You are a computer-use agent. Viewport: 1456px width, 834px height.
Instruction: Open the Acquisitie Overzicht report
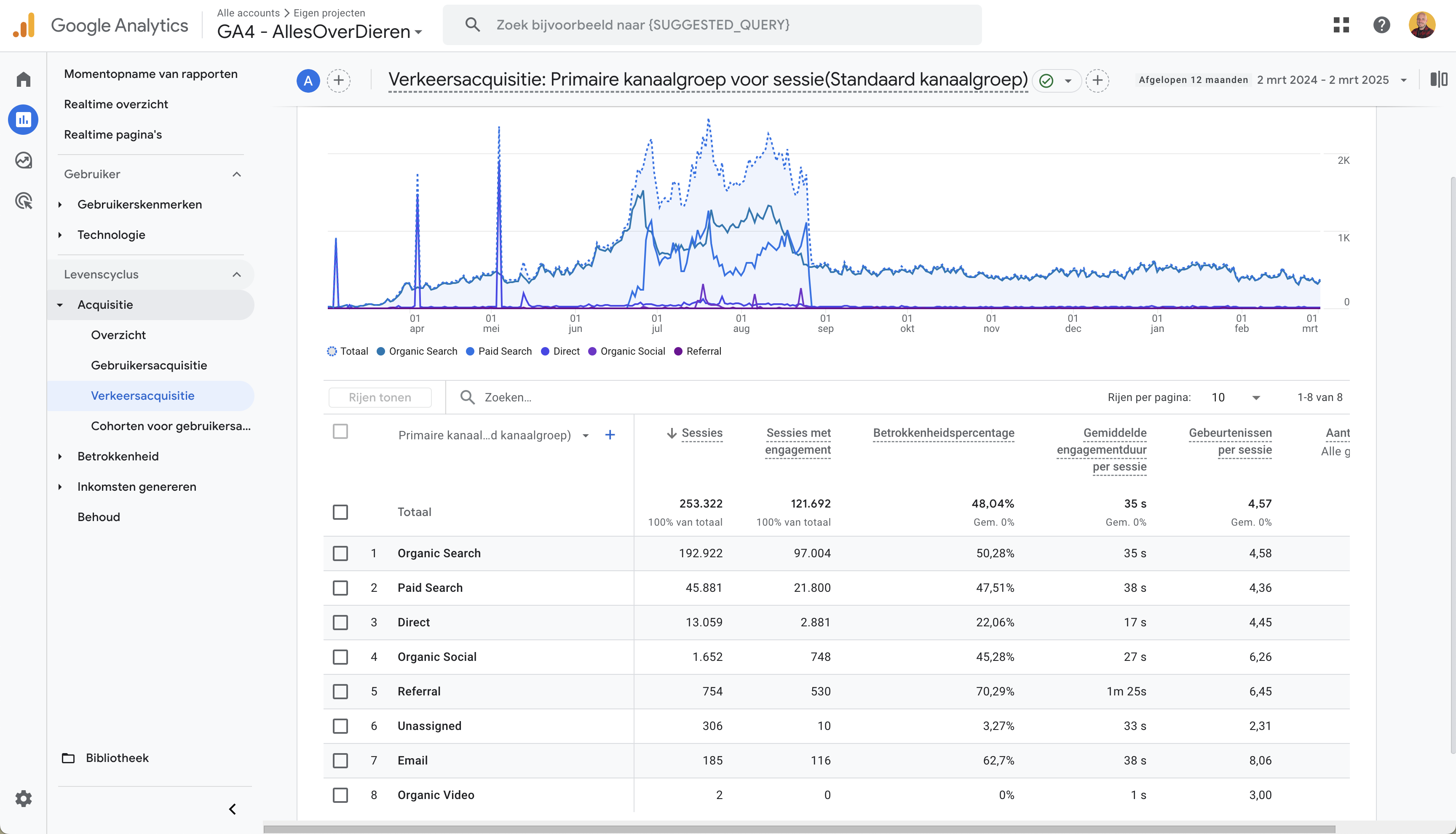point(118,335)
